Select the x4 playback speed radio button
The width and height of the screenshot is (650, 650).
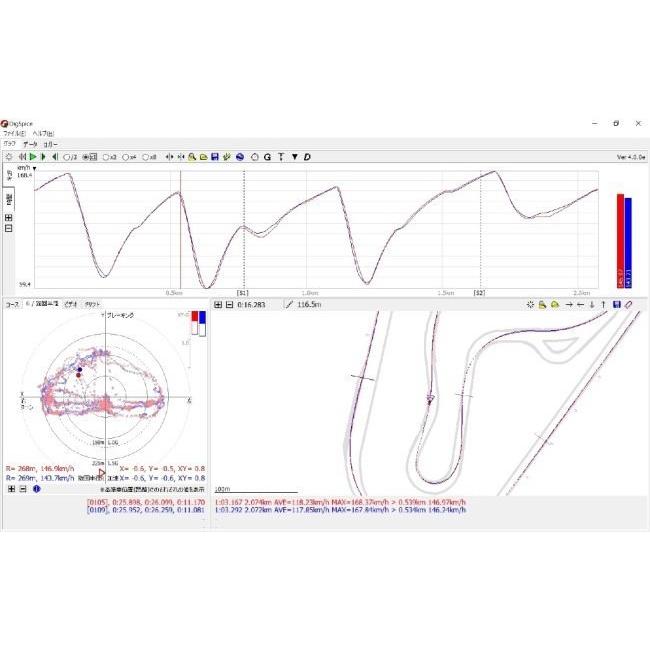click(x=126, y=157)
